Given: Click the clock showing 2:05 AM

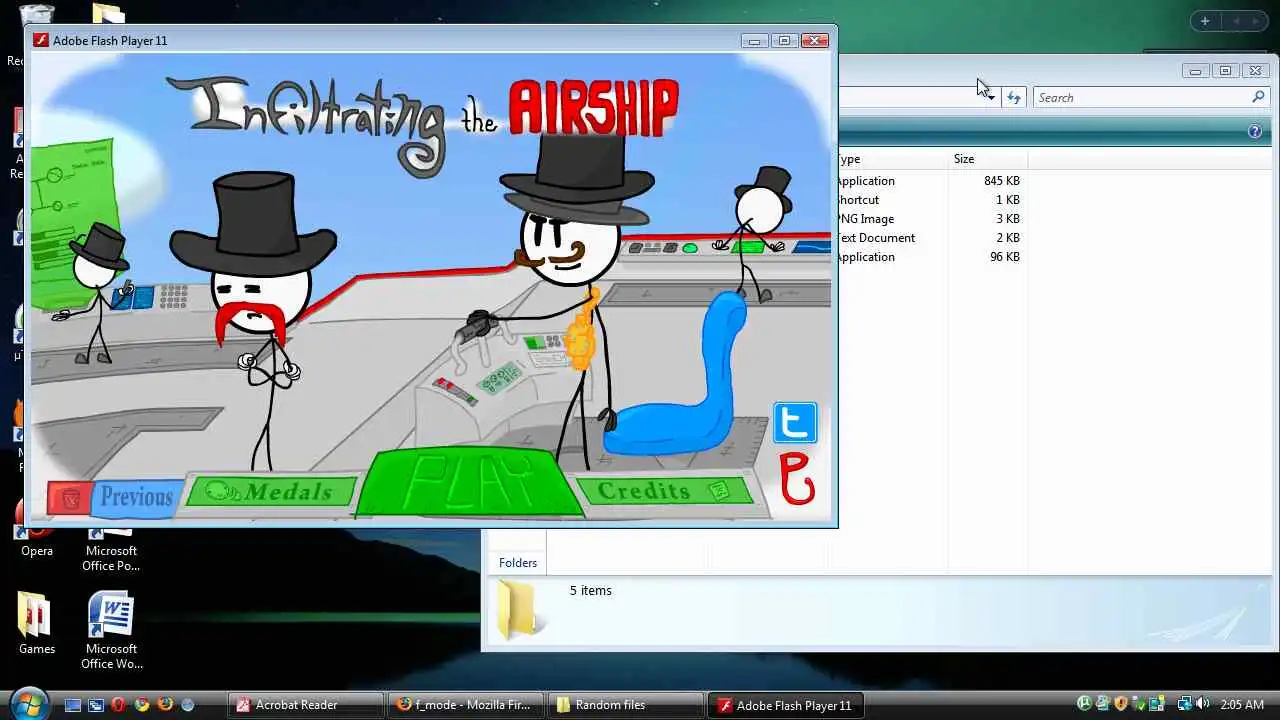Looking at the screenshot, I should pyautogui.click(x=1241, y=704).
